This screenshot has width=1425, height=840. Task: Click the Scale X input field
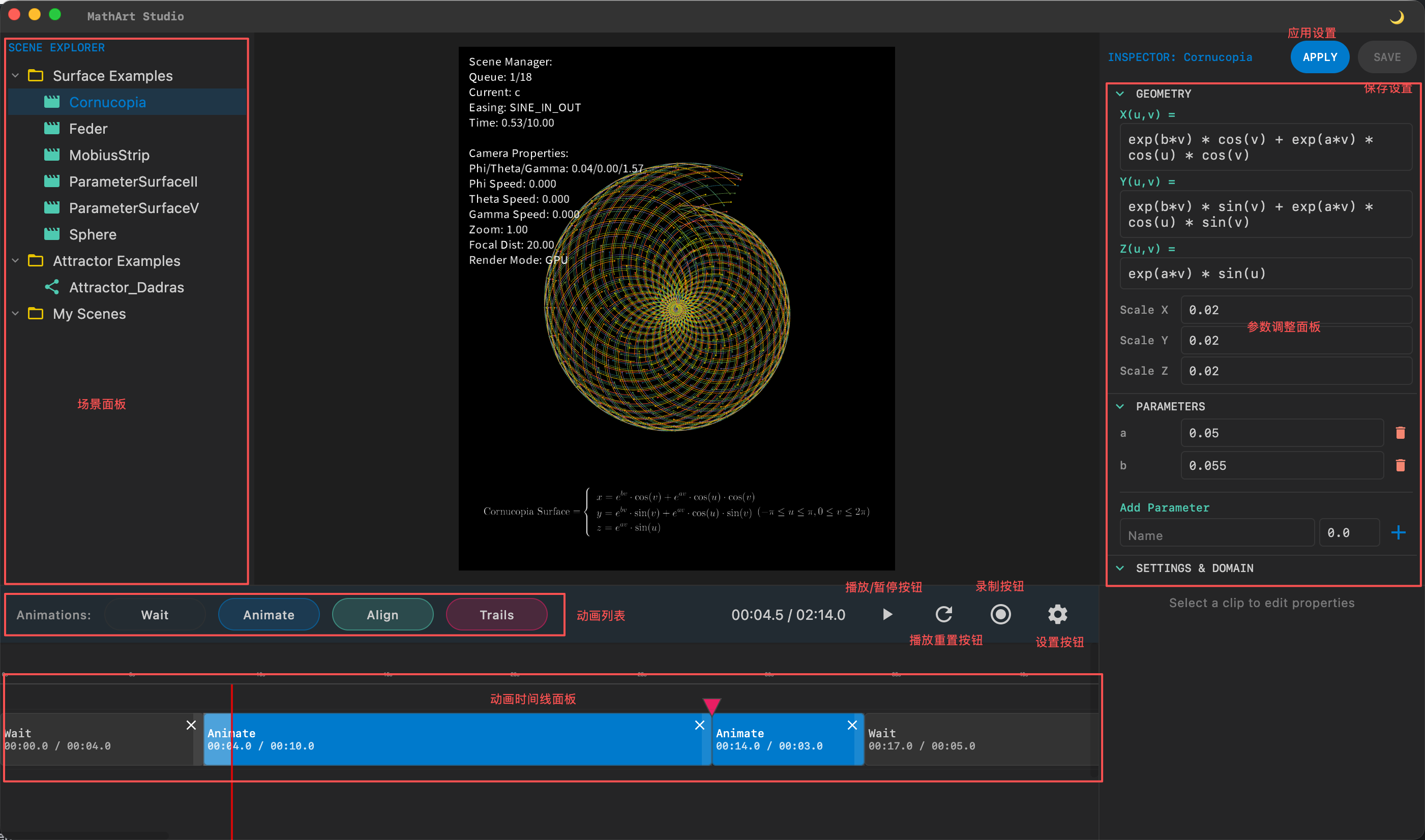1295,310
